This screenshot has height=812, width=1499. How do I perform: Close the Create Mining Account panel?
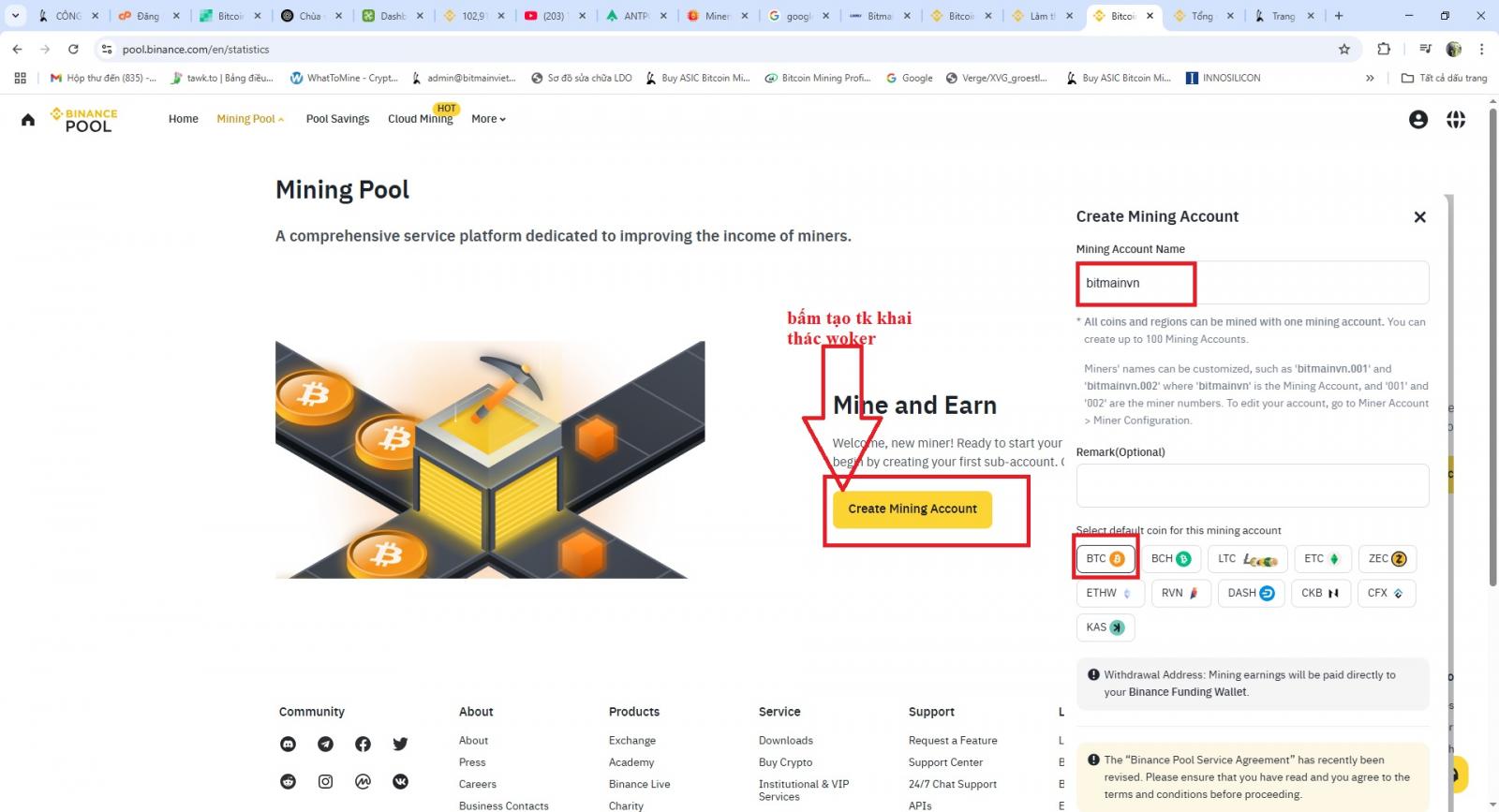[x=1420, y=217]
